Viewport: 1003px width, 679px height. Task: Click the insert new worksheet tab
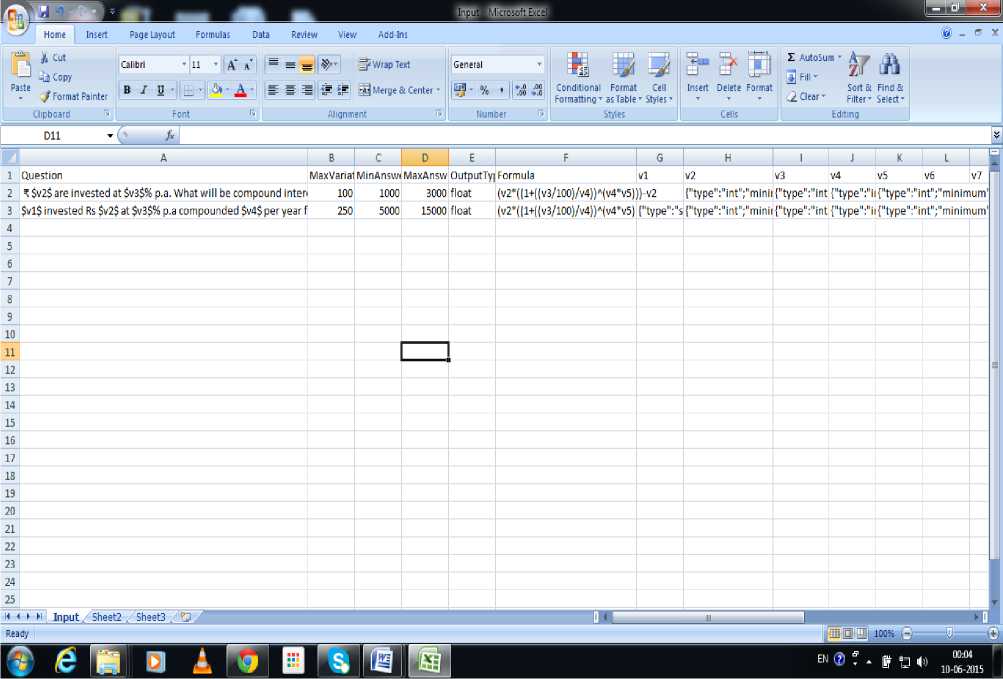(186, 617)
